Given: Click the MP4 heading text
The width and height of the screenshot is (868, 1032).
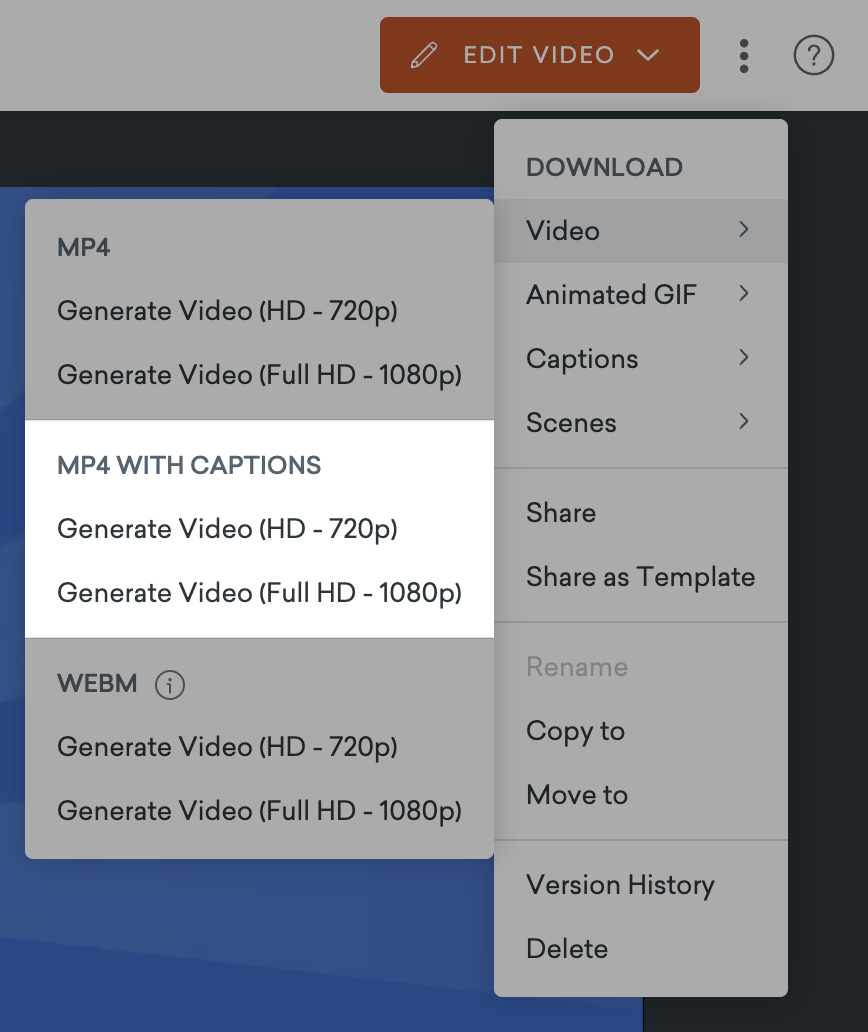Looking at the screenshot, I should coord(84,247).
